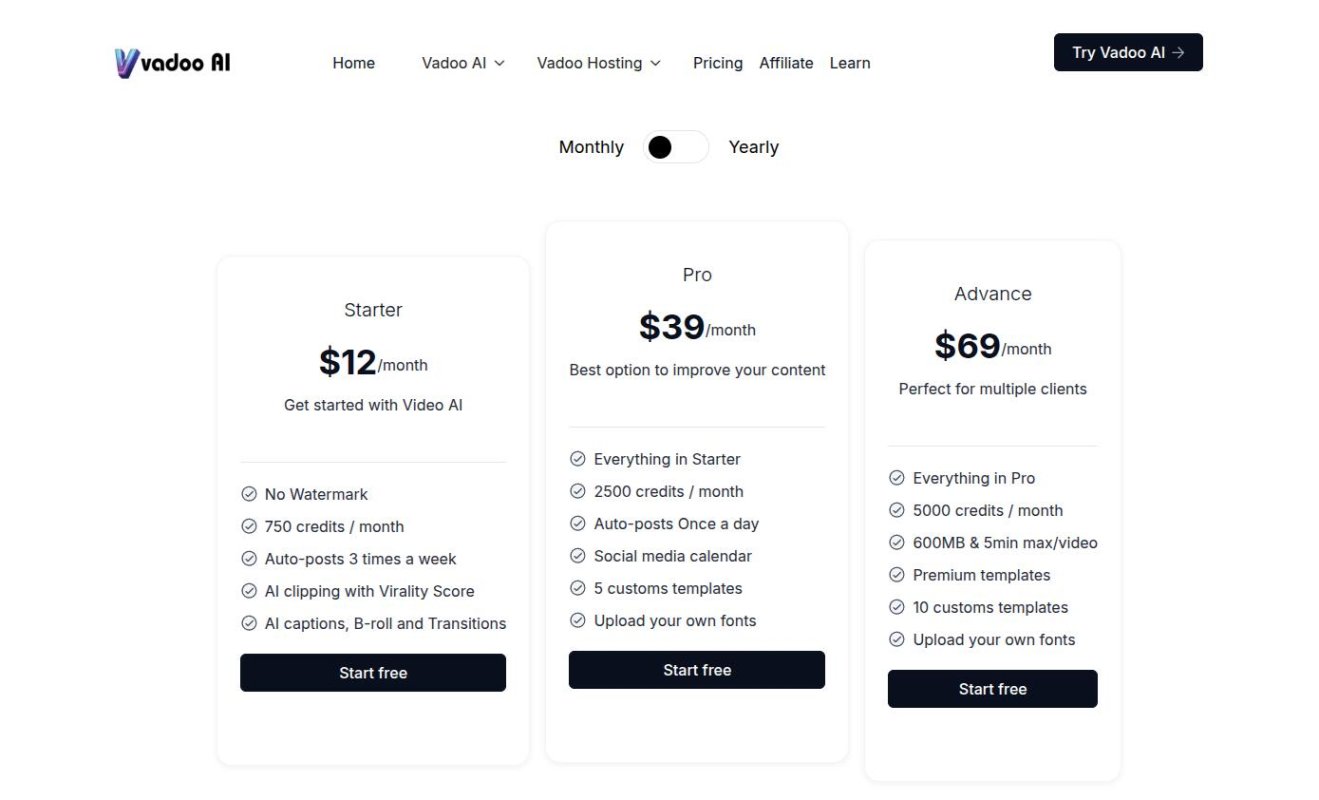
Task: Expand the Vadoo Hosting dropdown menu
Action: (x=599, y=63)
